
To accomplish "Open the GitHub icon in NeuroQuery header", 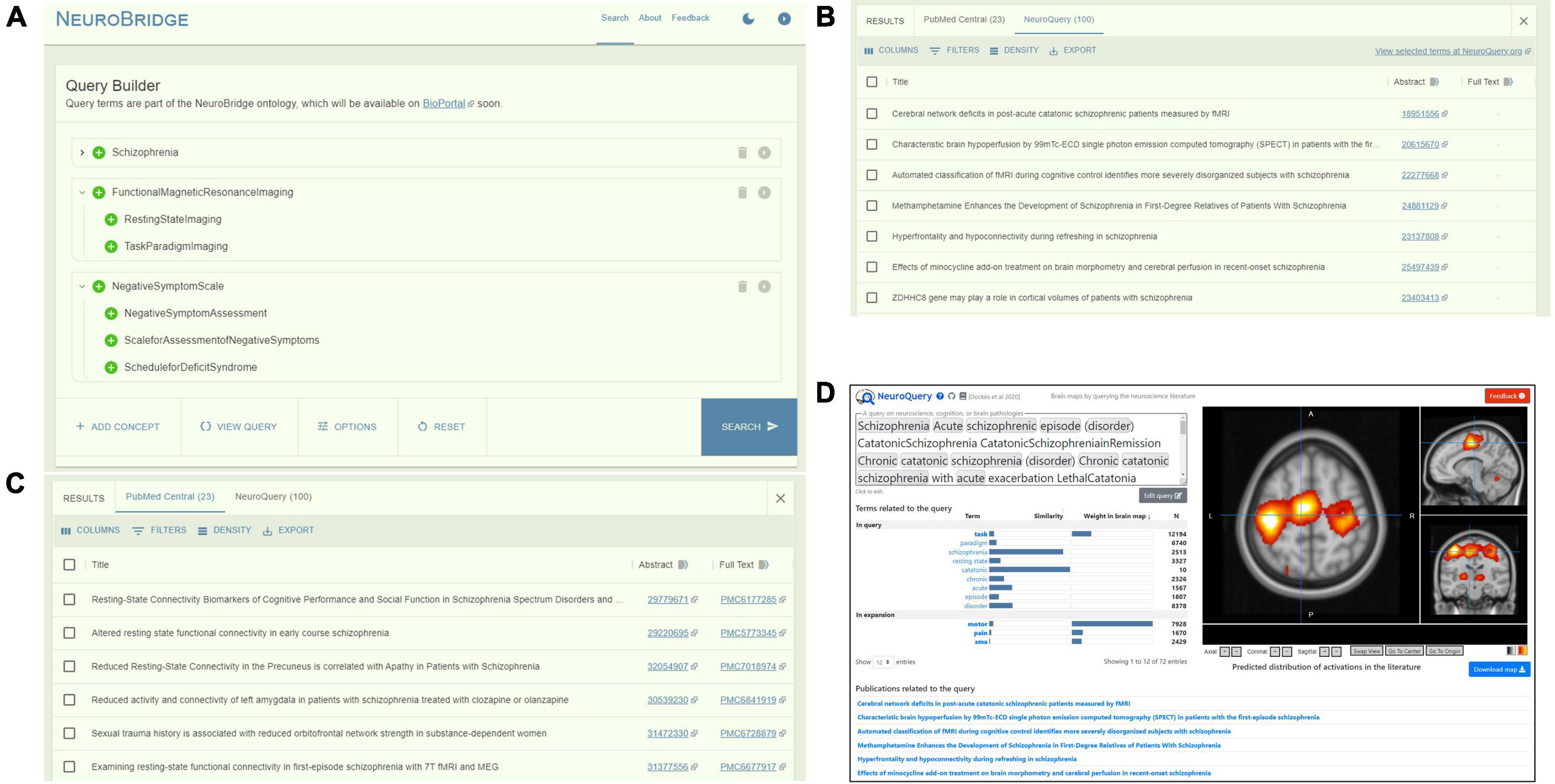I will click(951, 397).
